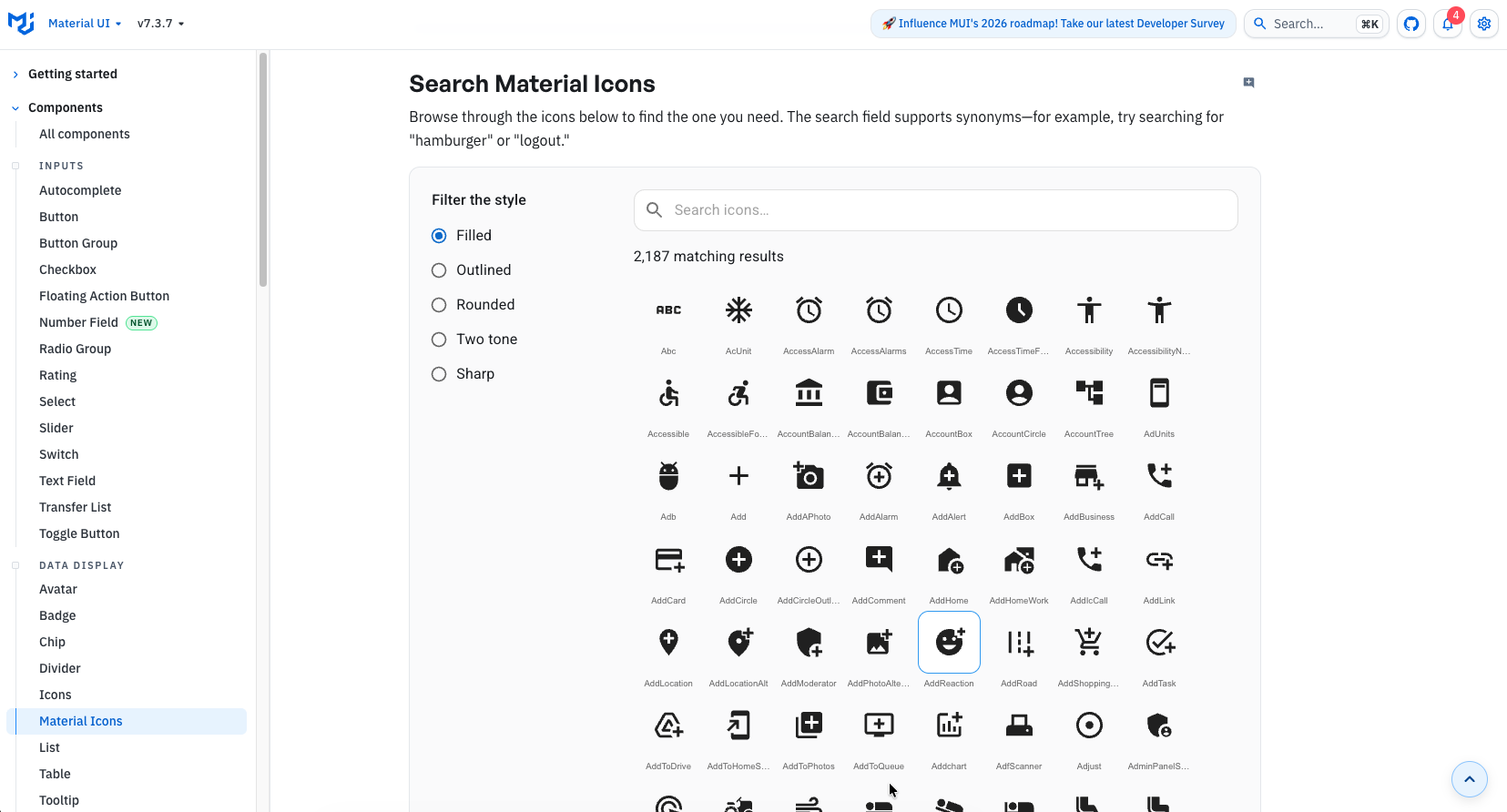Select the AddComment icon

tap(879, 560)
